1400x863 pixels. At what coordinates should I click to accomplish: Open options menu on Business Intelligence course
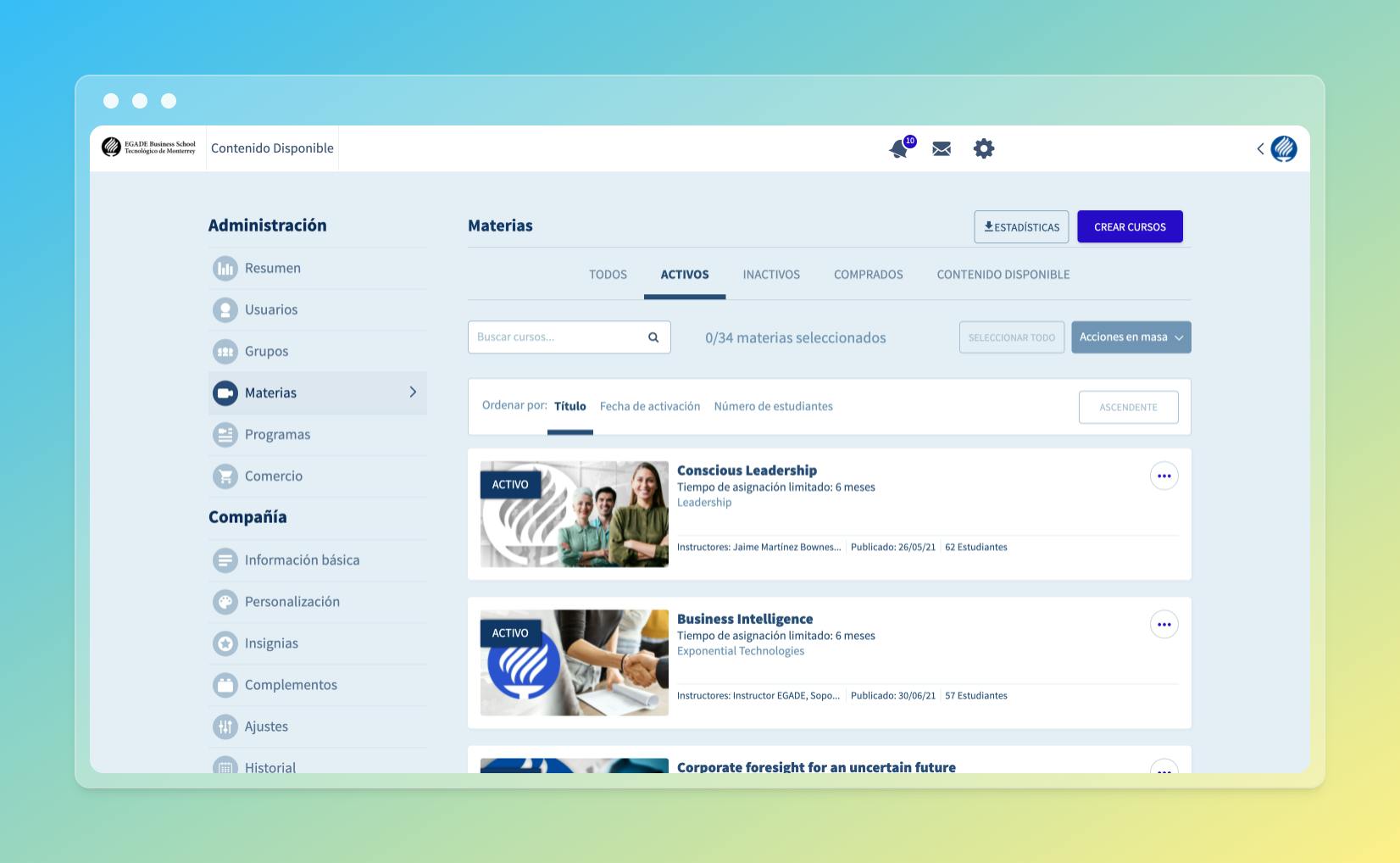[x=1164, y=624]
